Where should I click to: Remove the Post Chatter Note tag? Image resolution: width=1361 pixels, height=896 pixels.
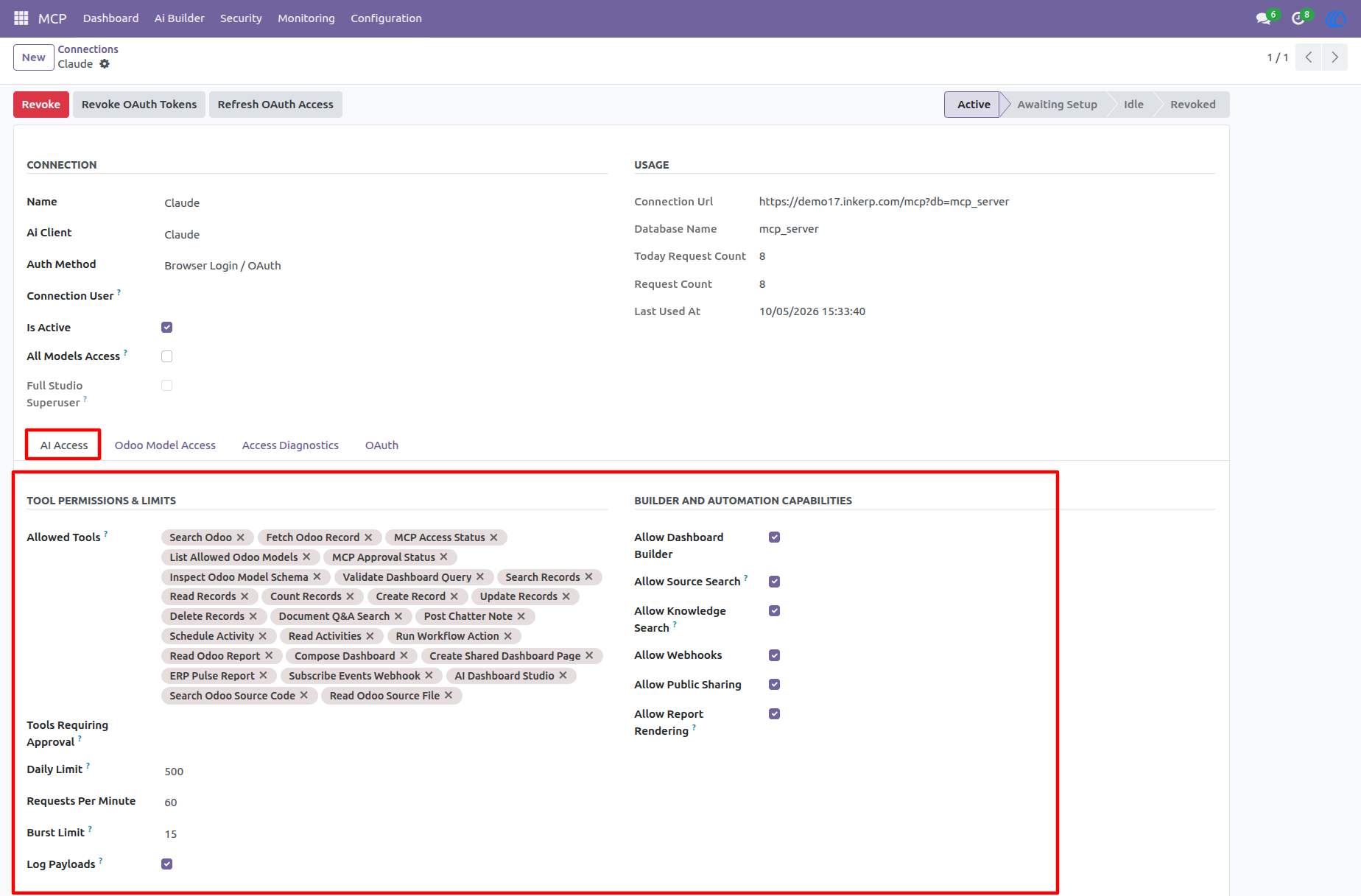[521, 616]
